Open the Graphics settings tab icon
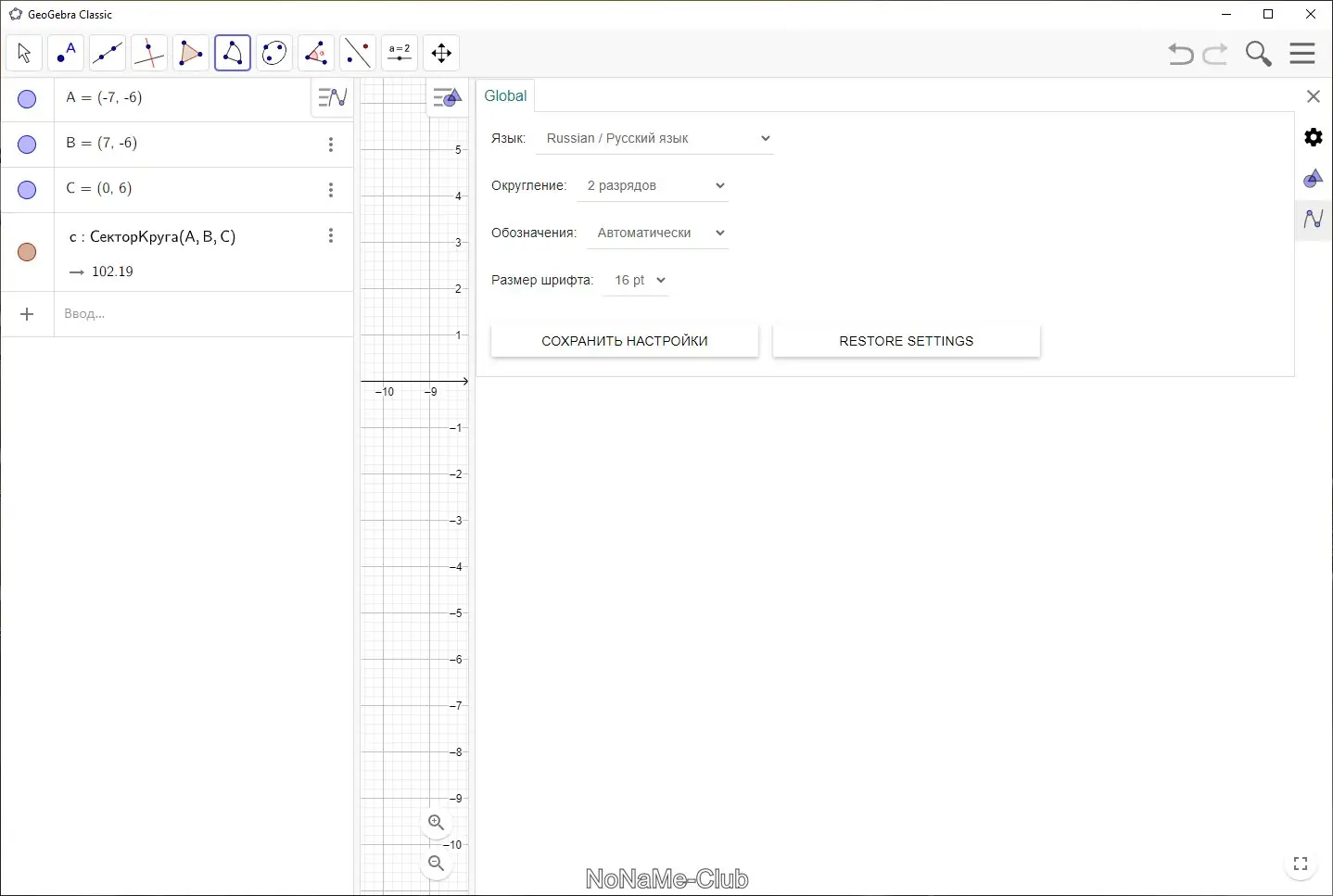The height and width of the screenshot is (896, 1333). (1314, 178)
